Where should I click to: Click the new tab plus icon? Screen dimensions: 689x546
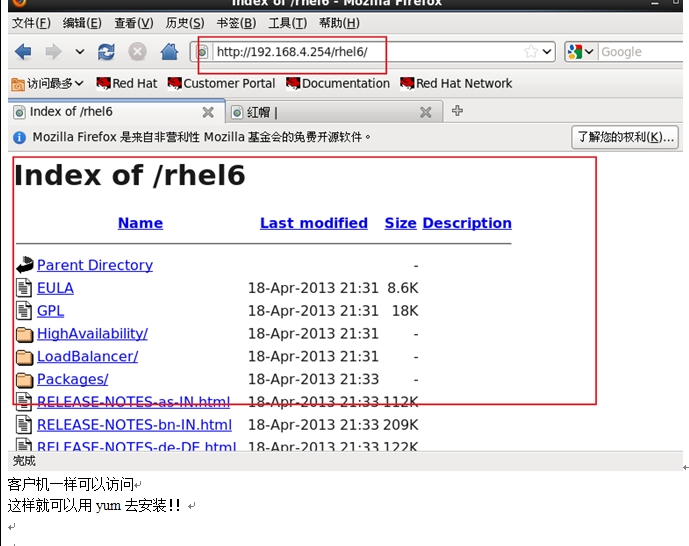pyautogui.click(x=457, y=111)
